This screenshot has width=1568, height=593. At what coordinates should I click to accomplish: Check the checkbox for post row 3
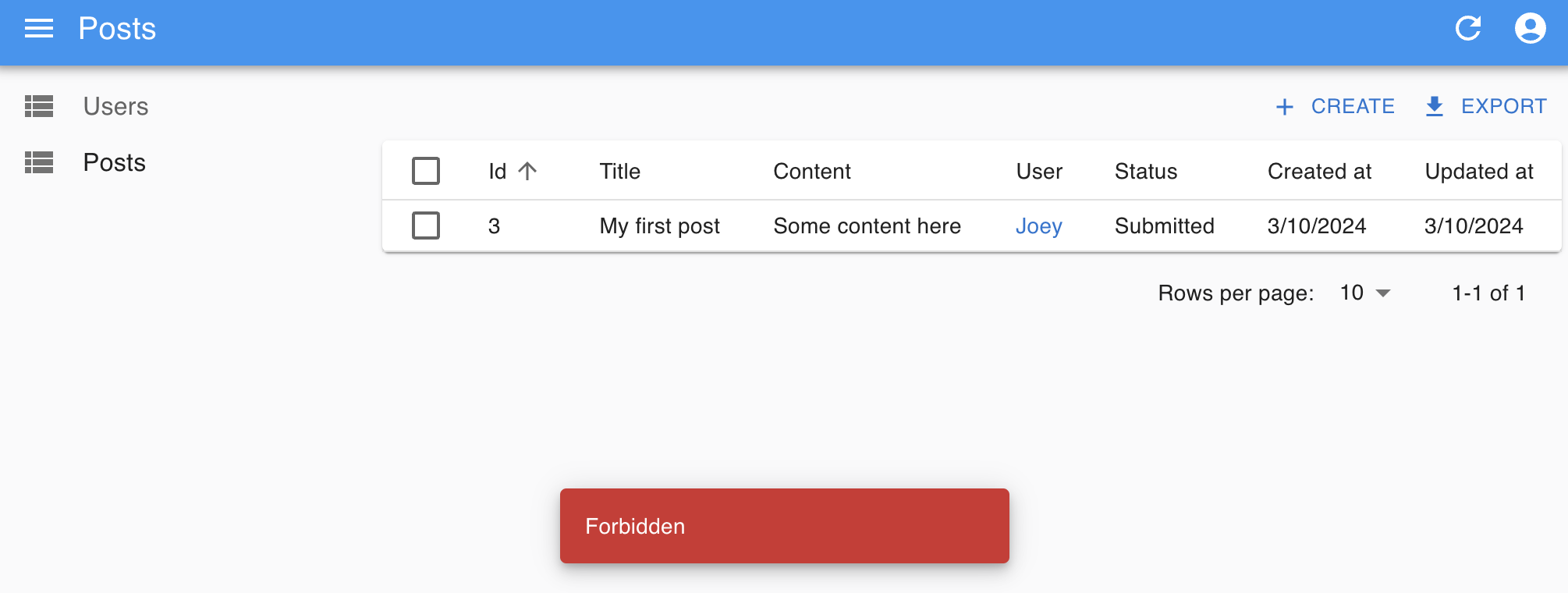pyautogui.click(x=426, y=225)
